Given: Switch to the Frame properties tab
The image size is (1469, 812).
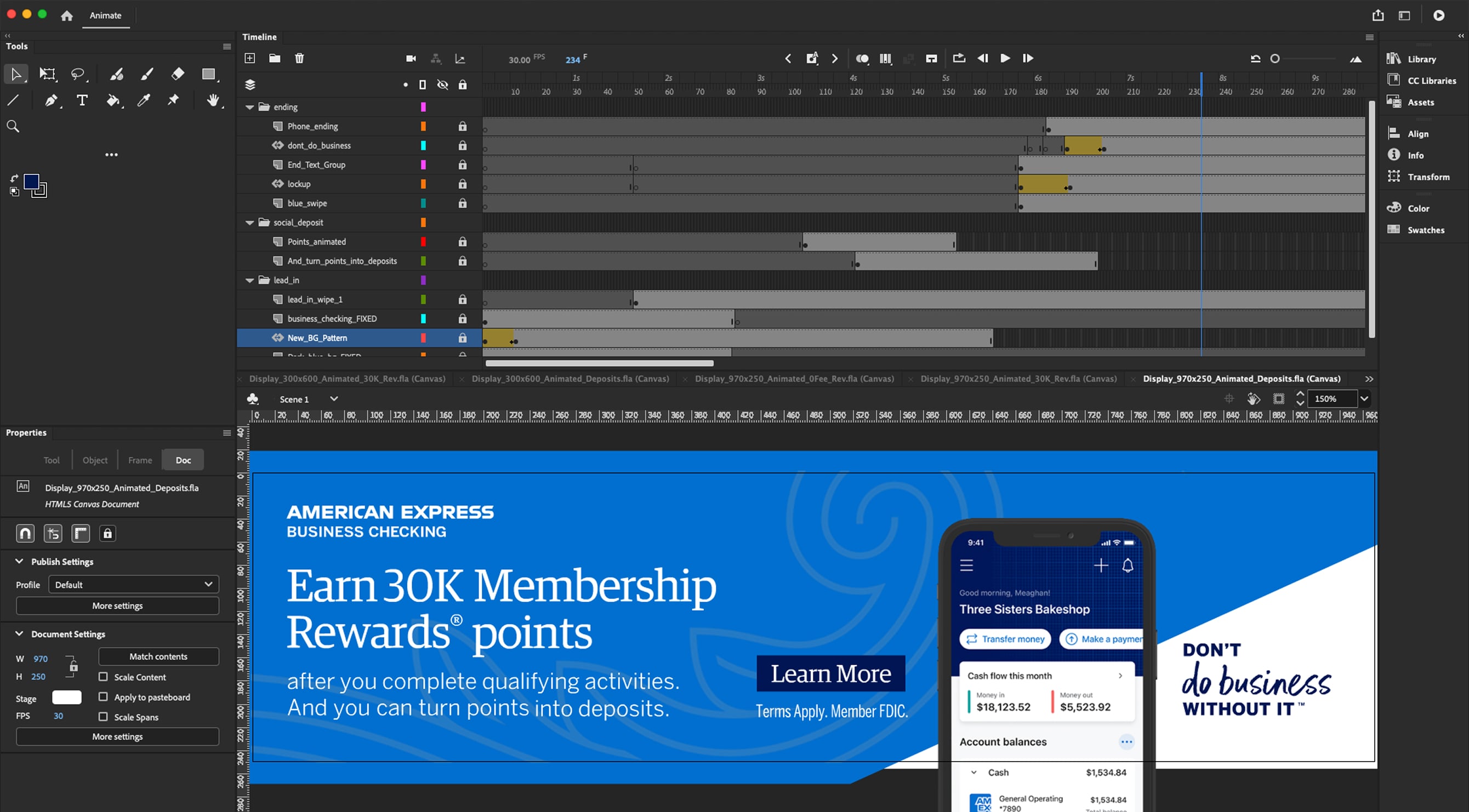Looking at the screenshot, I should click(x=140, y=460).
